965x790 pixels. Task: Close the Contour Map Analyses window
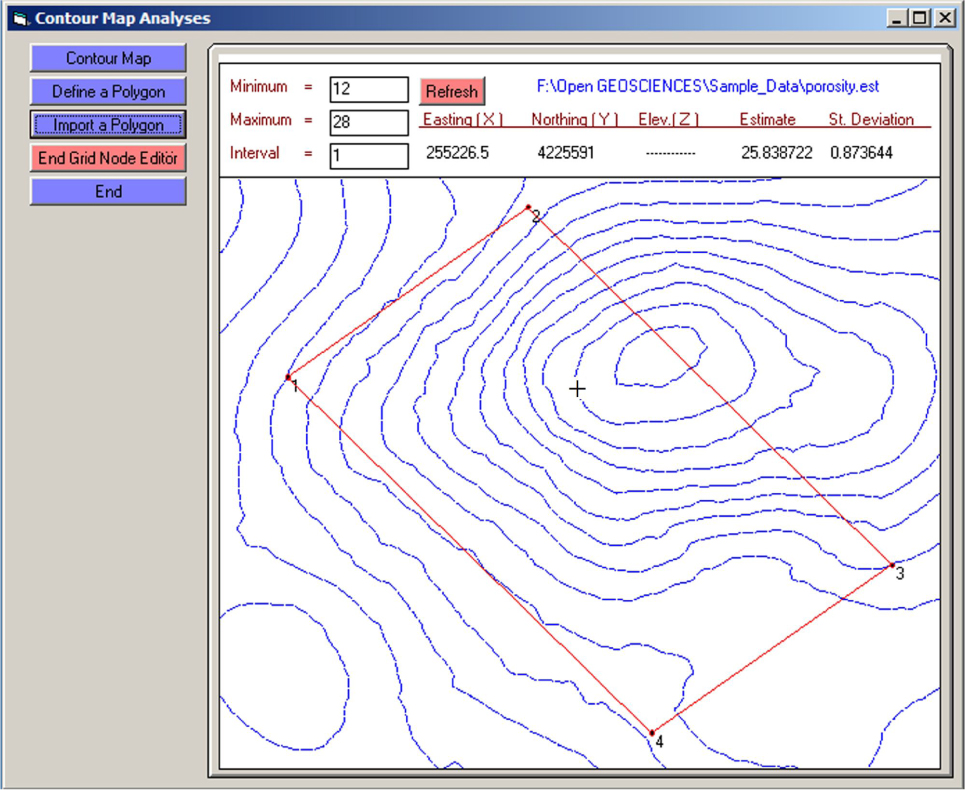click(x=942, y=17)
